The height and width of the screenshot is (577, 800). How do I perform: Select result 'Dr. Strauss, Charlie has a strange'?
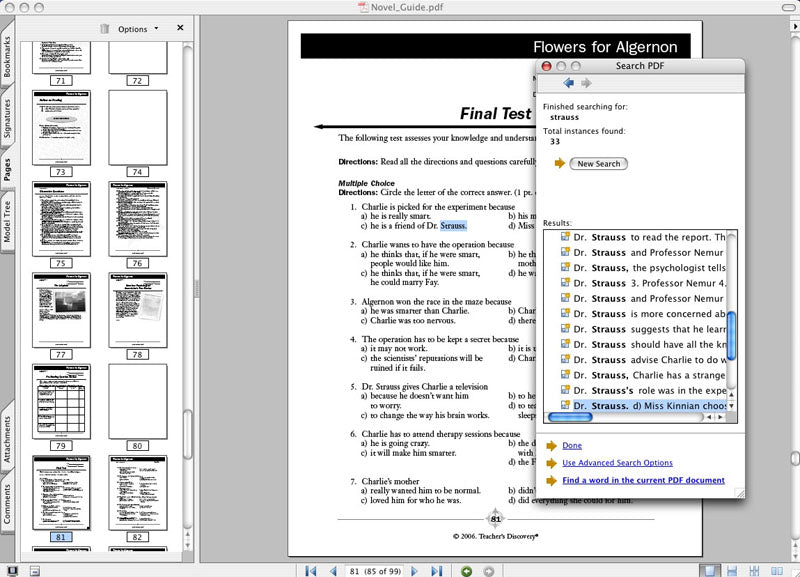[x=649, y=375]
